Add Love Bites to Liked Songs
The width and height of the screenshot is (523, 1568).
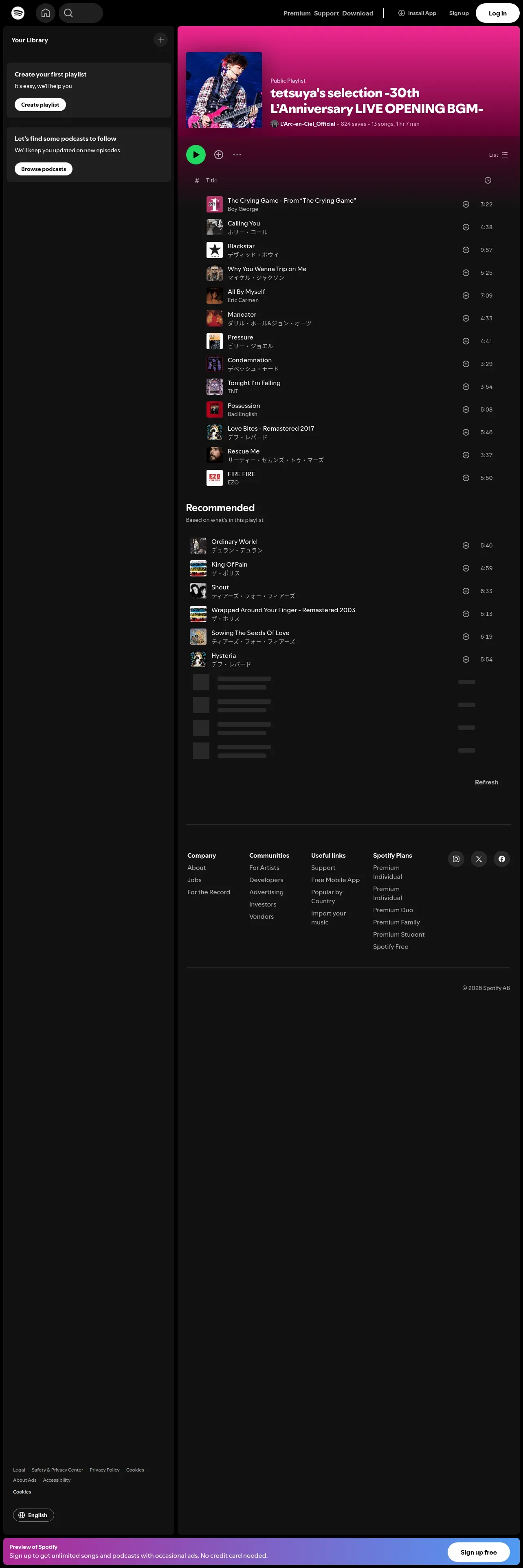tap(466, 432)
